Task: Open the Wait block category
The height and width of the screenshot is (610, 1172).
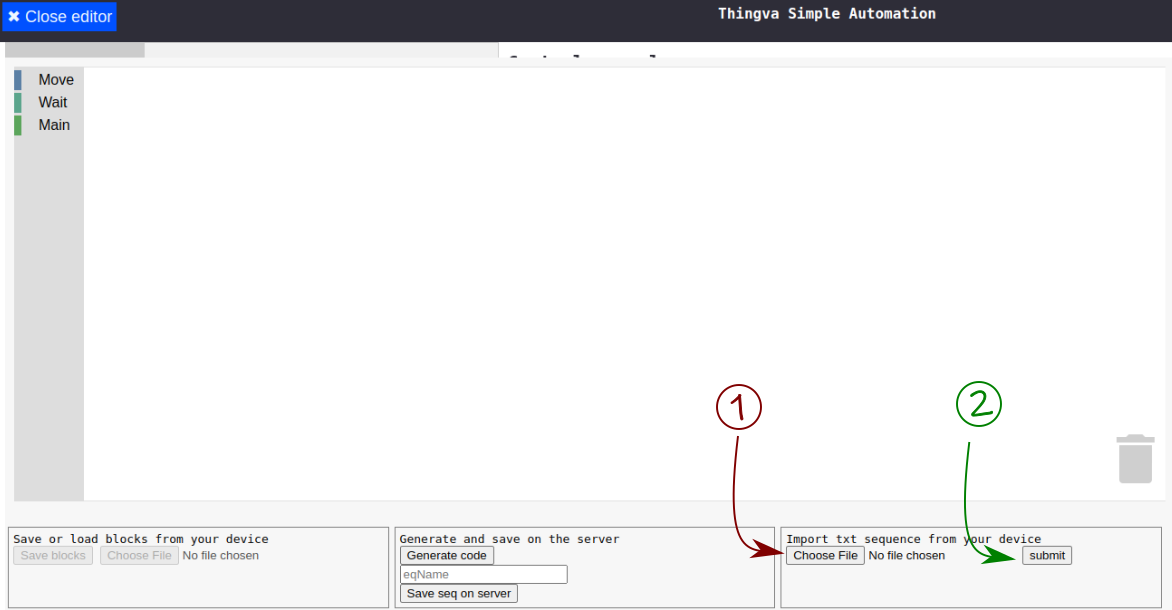Action: (x=53, y=102)
